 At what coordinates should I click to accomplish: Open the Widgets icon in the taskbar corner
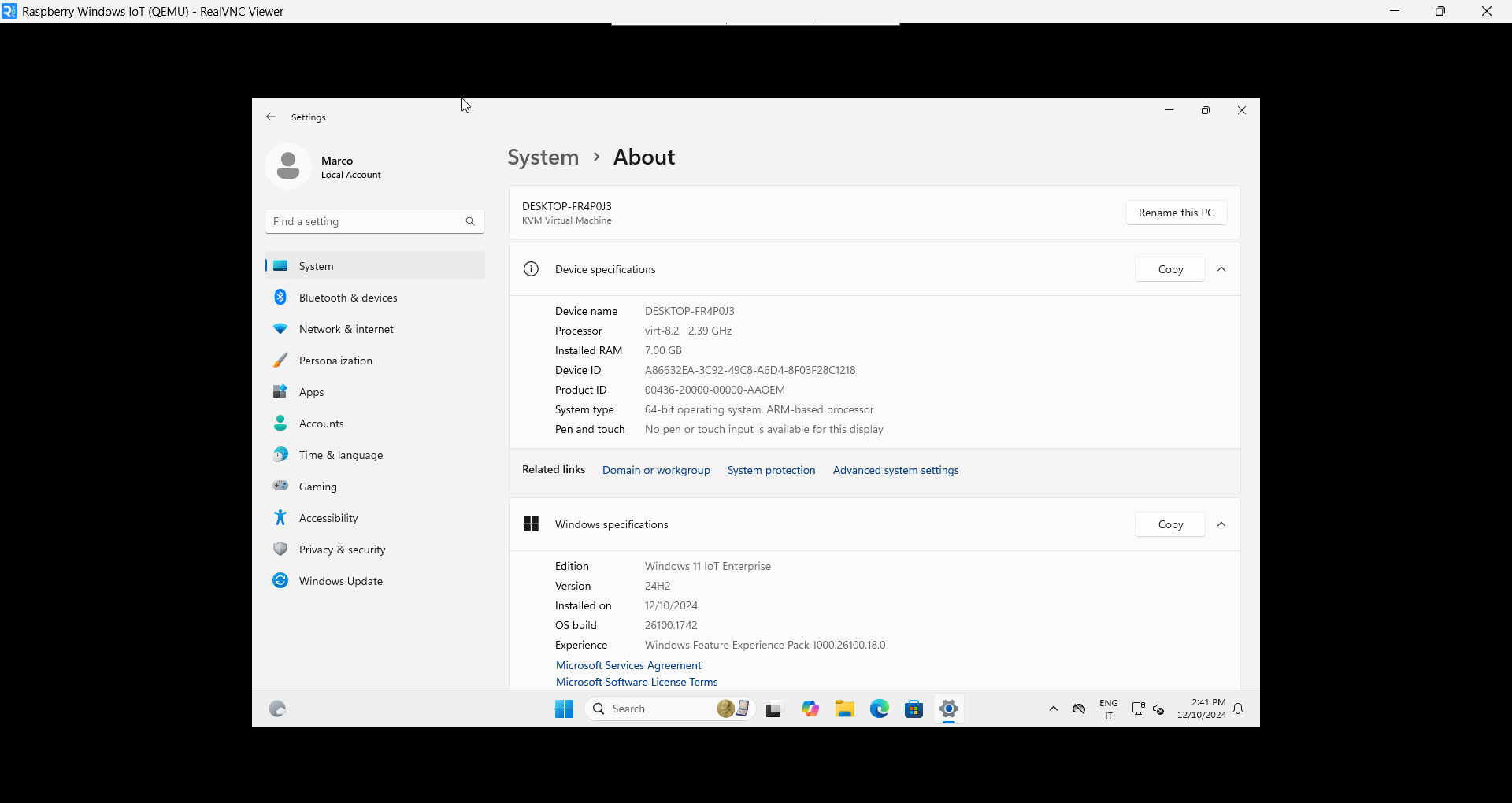(x=277, y=709)
